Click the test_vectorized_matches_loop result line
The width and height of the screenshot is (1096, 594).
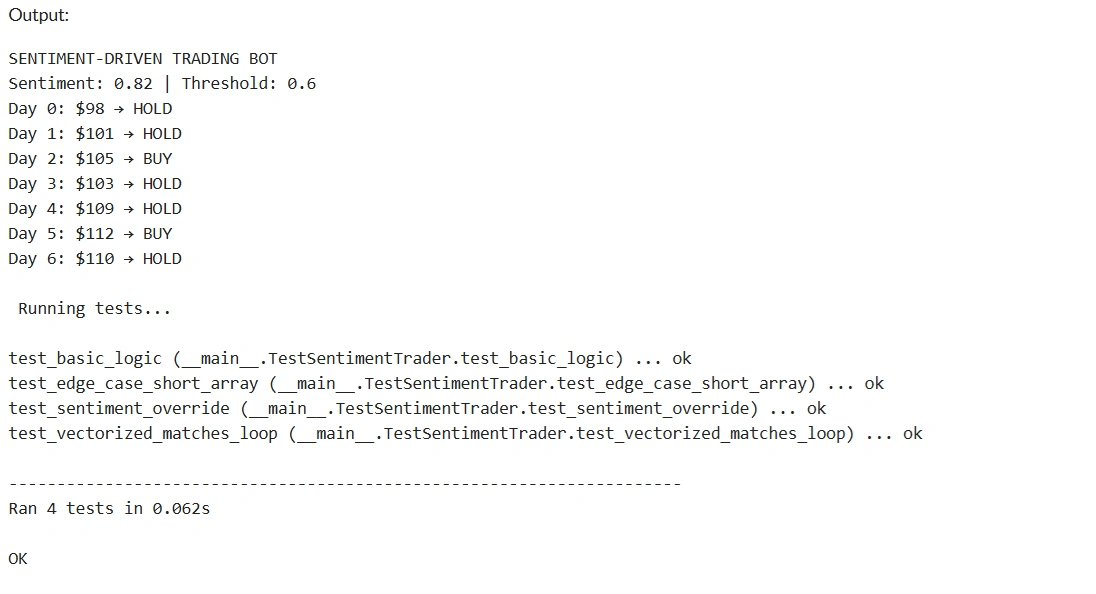click(466, 434)
